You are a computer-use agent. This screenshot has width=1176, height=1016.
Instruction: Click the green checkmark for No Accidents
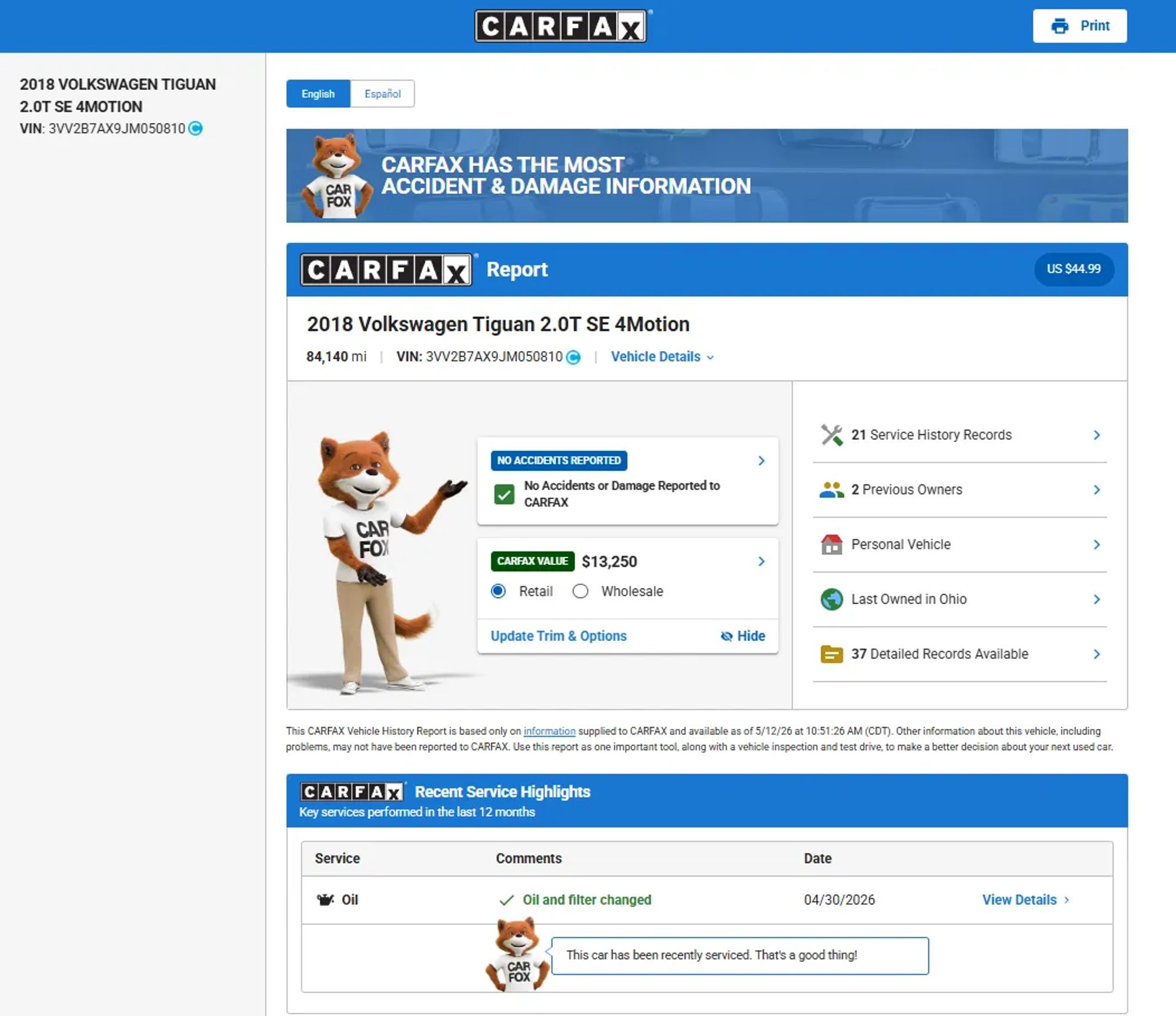tap(504, 494)
